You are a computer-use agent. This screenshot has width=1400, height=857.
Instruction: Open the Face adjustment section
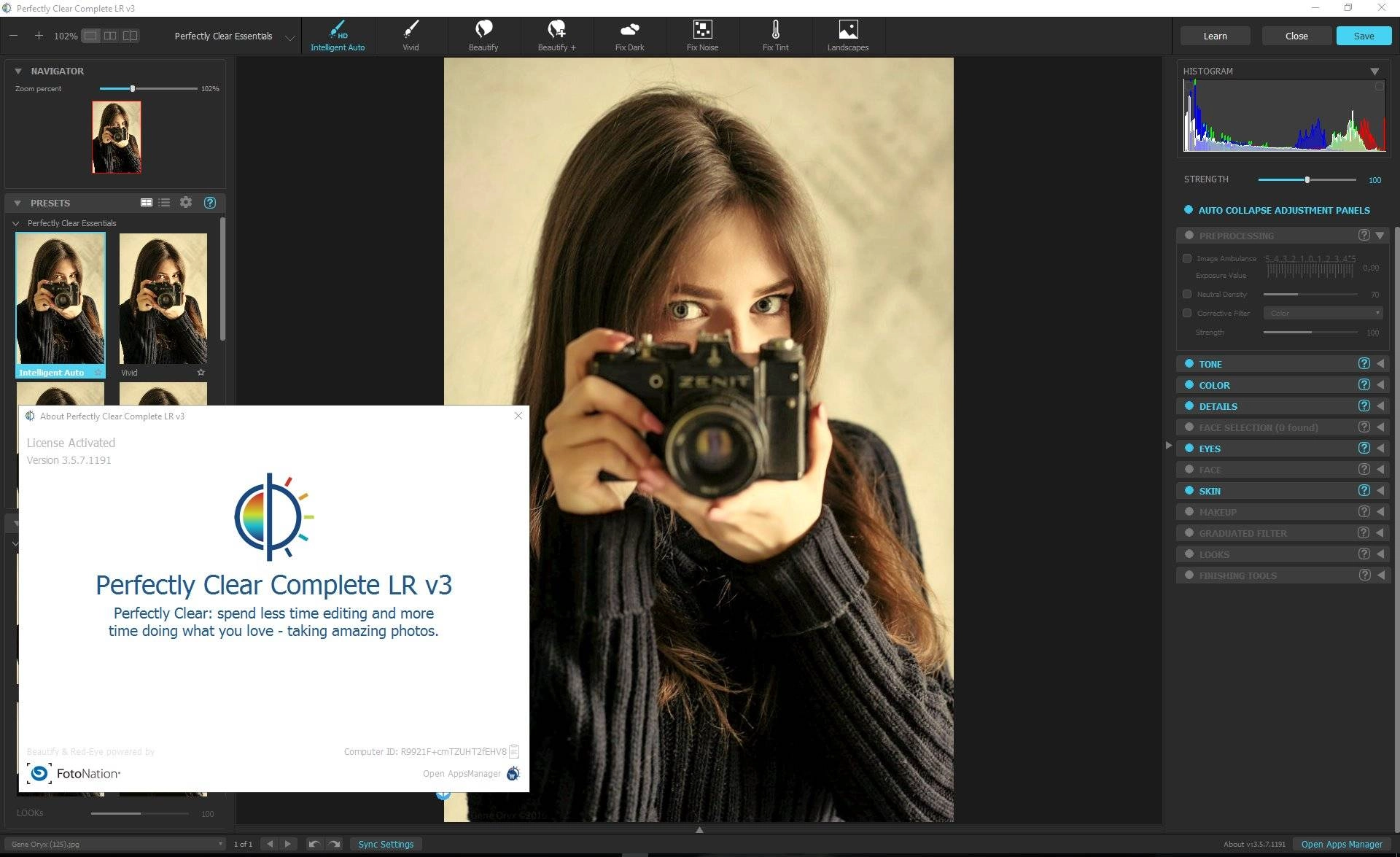click(x=1283, y=469)
